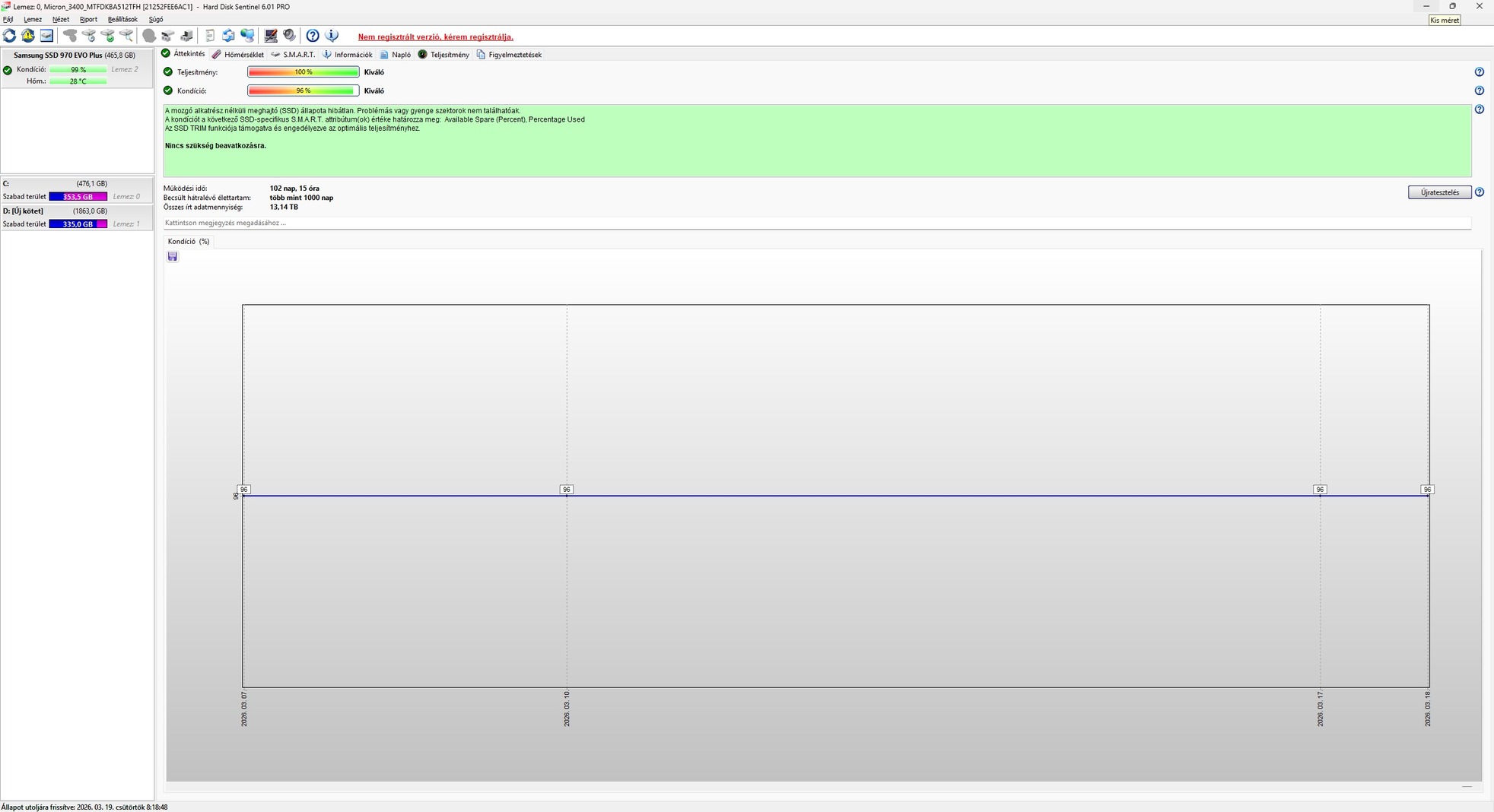Click the registration link 'Nem regisztrált verzió'
The height and width of the screenshot is (812, 1494).
[x=435, y=36]
